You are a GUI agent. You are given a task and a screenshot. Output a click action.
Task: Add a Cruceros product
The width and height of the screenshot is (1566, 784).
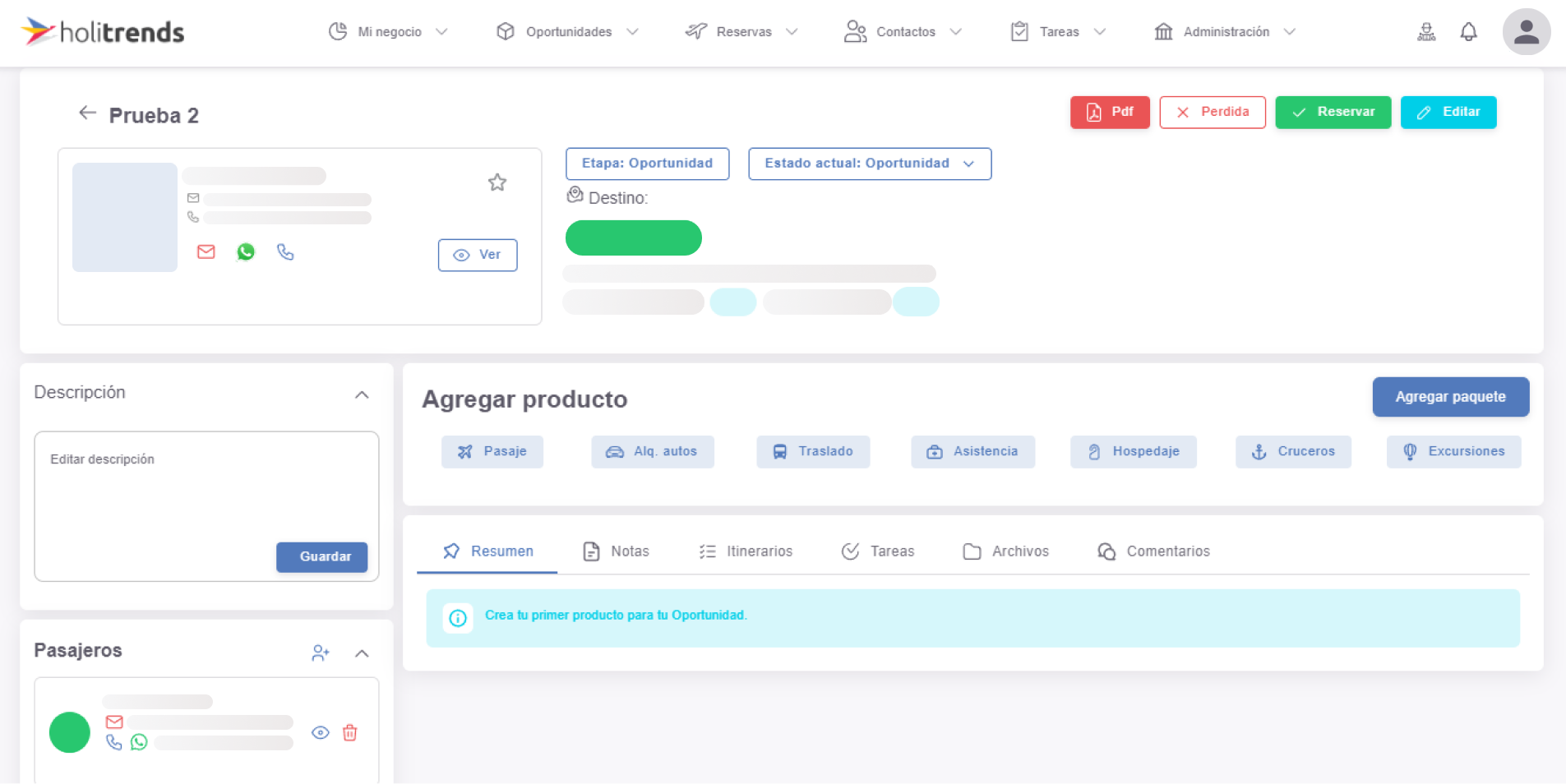coord(1293,452)
